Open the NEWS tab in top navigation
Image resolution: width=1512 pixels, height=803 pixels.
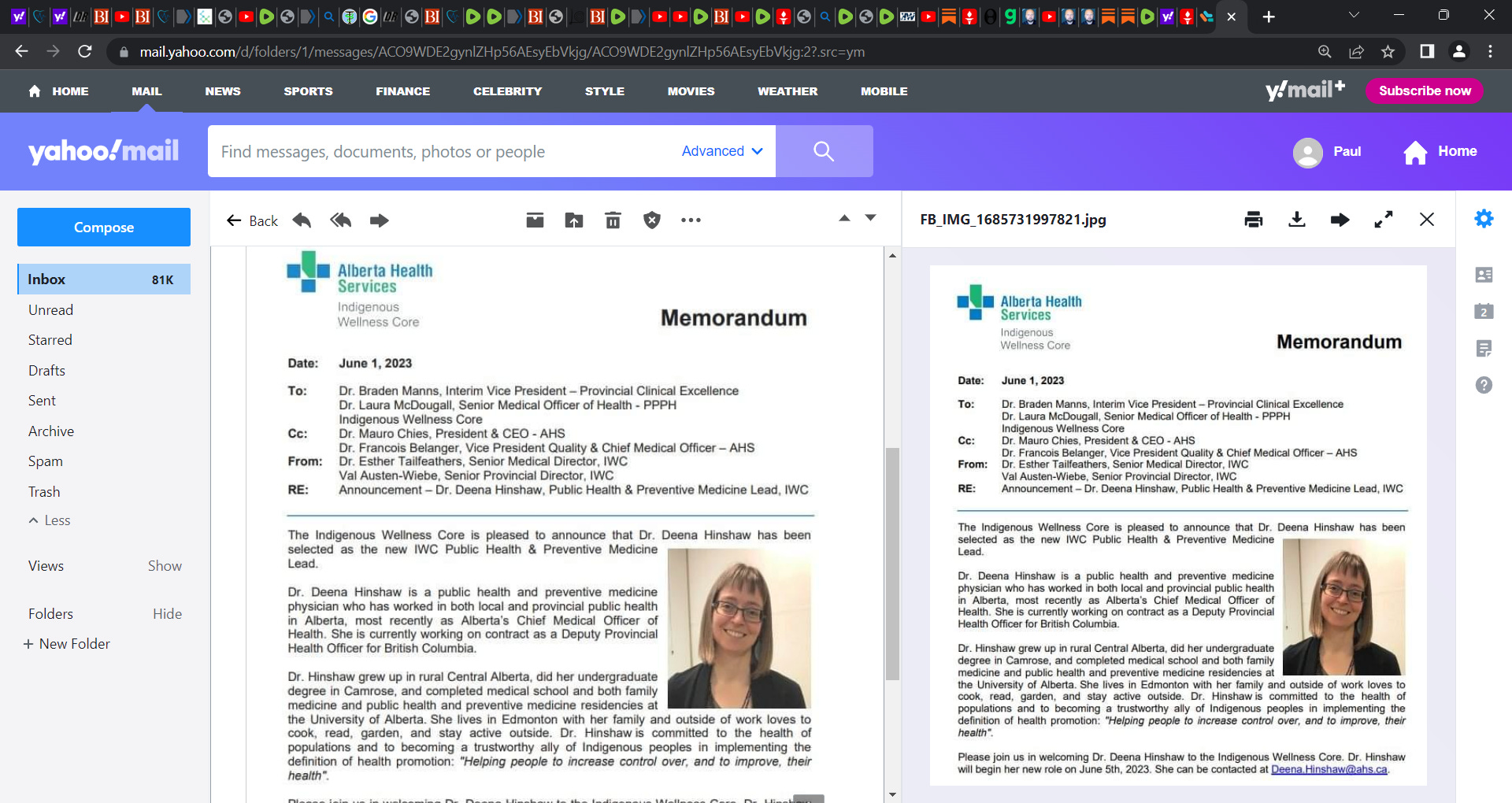[223, 91]
